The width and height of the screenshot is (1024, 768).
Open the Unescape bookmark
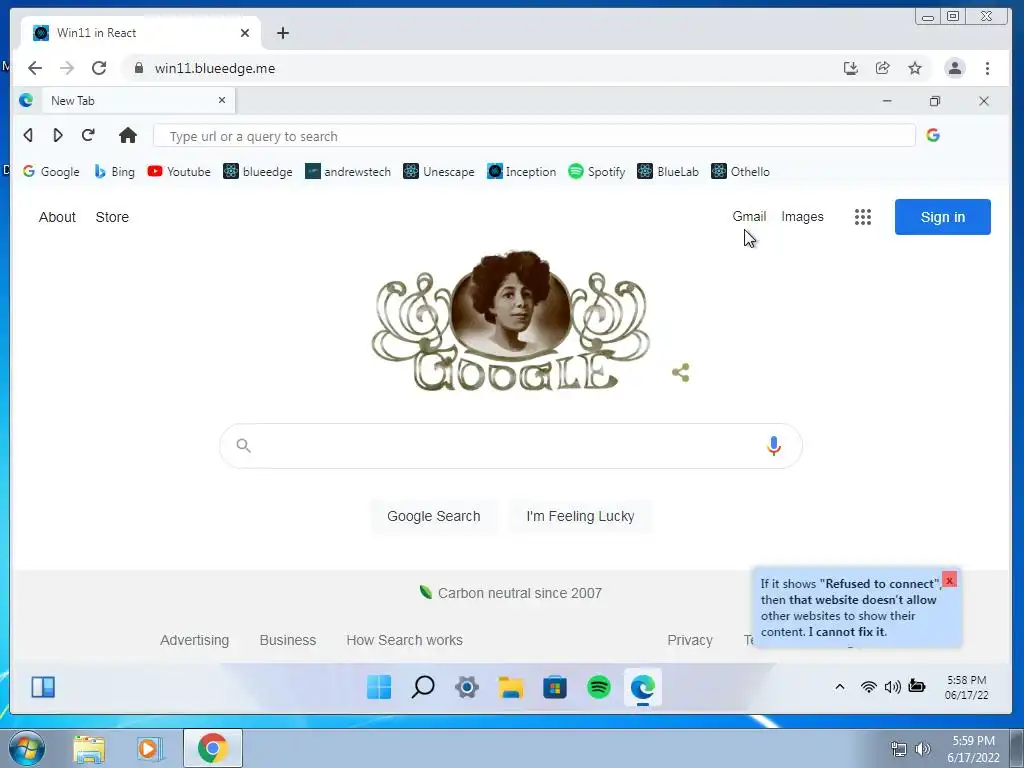439,172
